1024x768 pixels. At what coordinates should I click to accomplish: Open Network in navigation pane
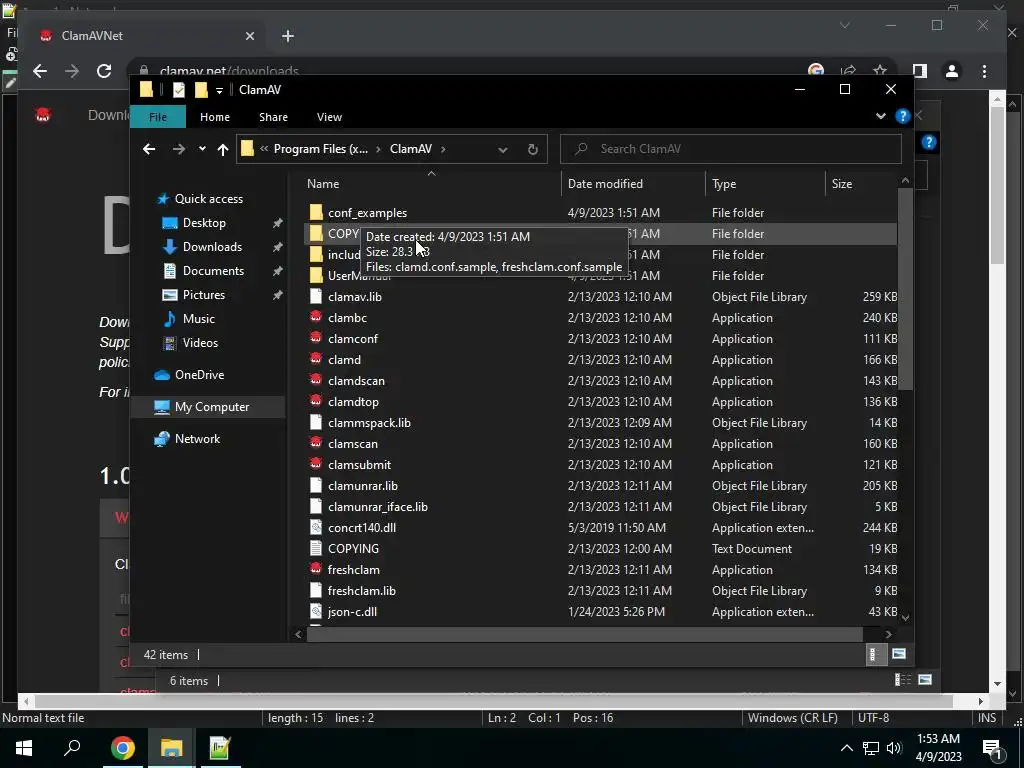coord(197,439)
